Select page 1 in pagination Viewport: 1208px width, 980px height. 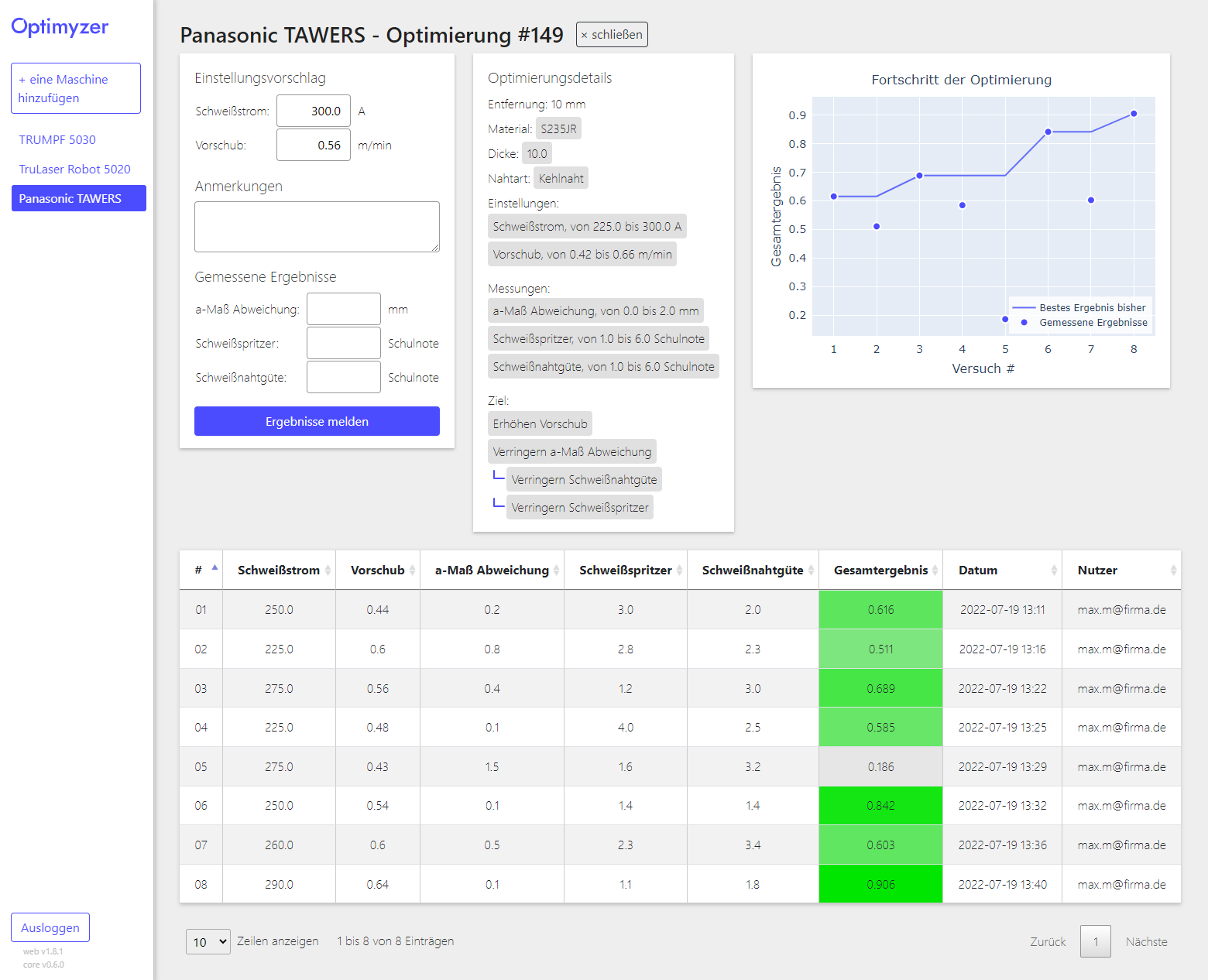point(1096,941)
